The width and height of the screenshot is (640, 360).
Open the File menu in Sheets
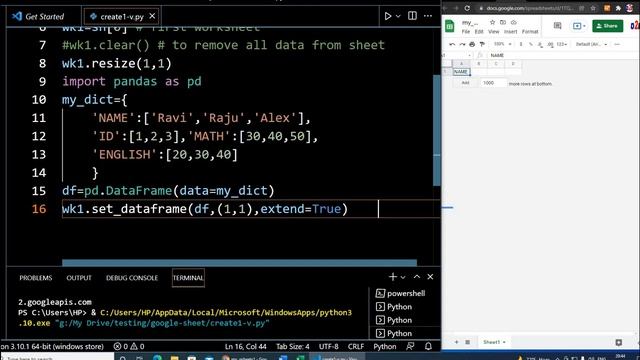466,31
